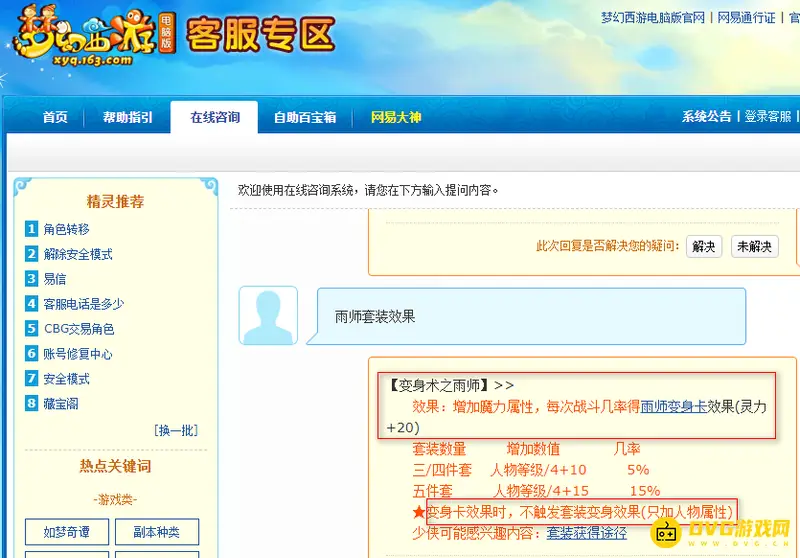The height and width of the screenshot is (558, 800).
Task: Click the 热点关键词 heading
Action: (115, 466)
